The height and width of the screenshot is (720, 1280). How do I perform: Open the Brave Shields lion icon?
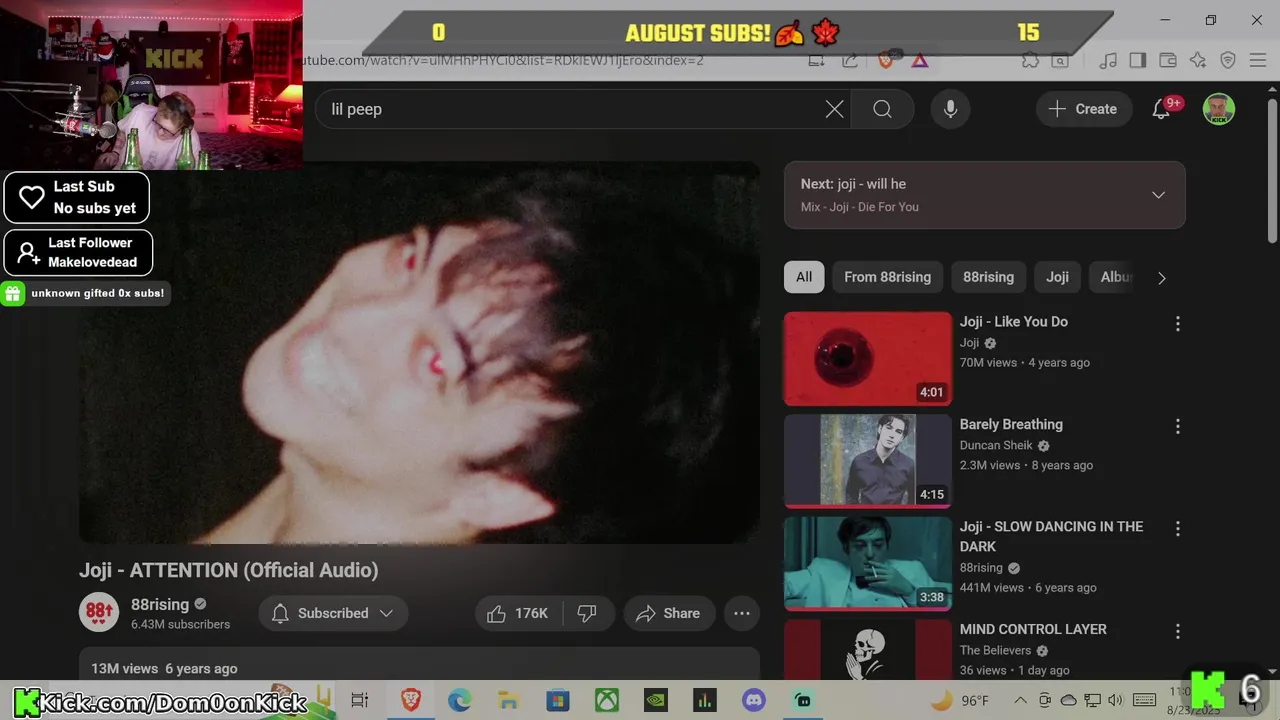click(x=885, y=60)
